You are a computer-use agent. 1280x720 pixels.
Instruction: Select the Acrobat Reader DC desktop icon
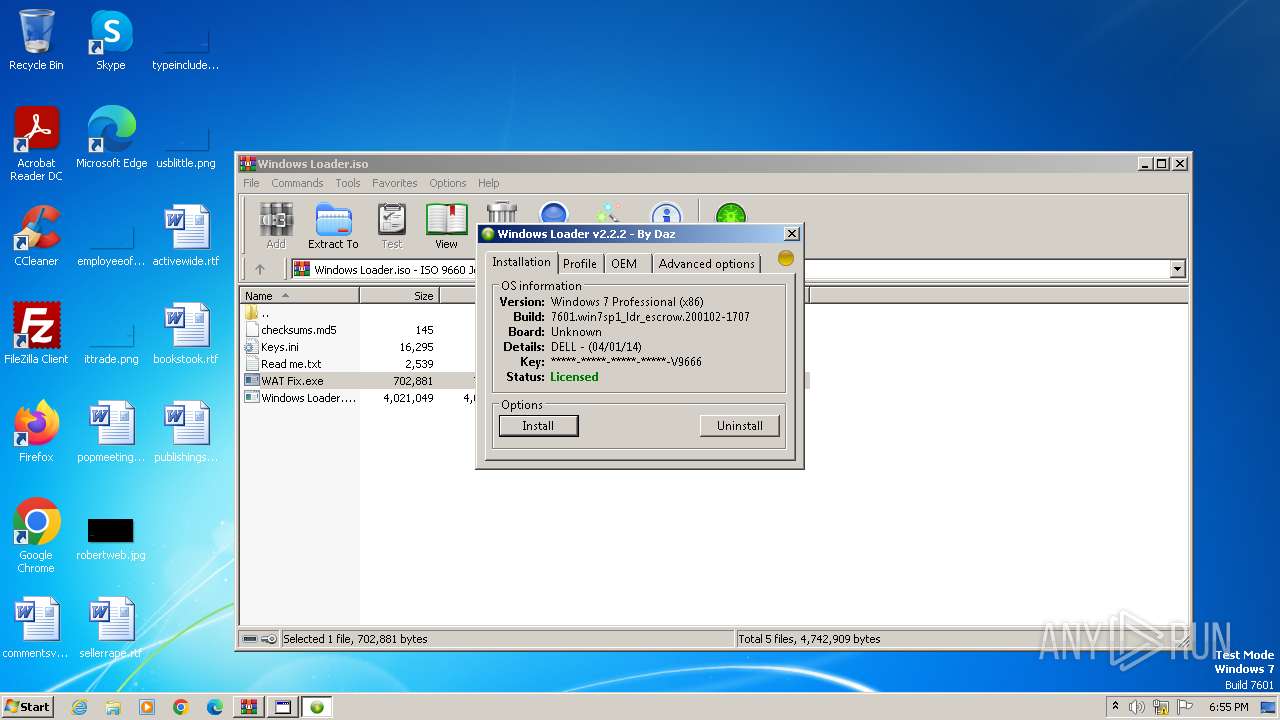tap(36, 143)
